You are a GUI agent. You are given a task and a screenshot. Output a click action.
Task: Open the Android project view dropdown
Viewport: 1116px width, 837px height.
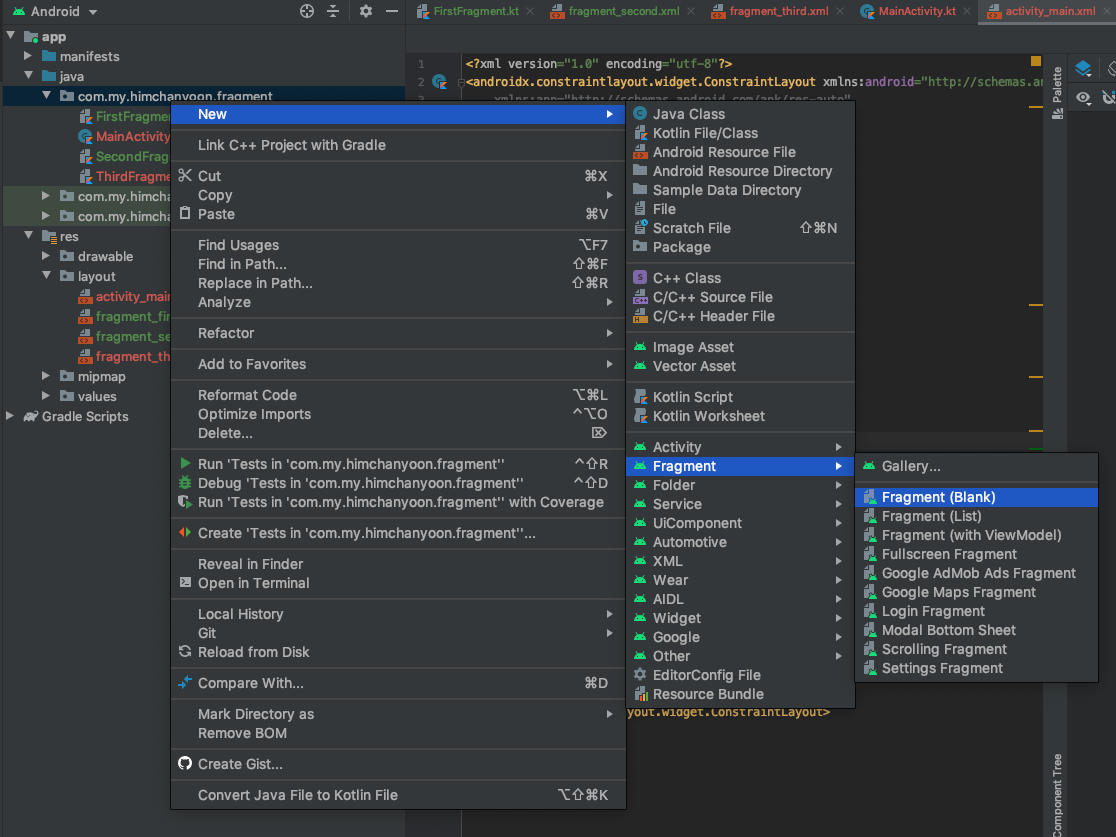[55, 11]
